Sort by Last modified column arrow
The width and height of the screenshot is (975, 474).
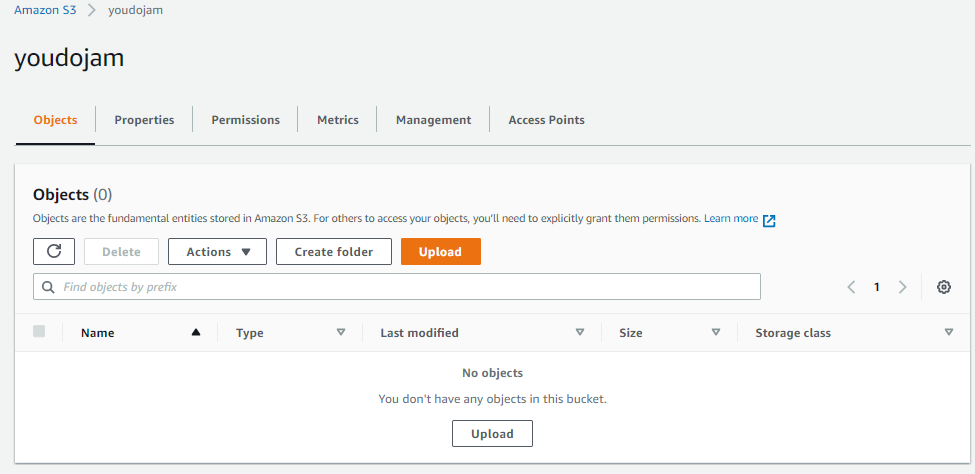[580, 333]
